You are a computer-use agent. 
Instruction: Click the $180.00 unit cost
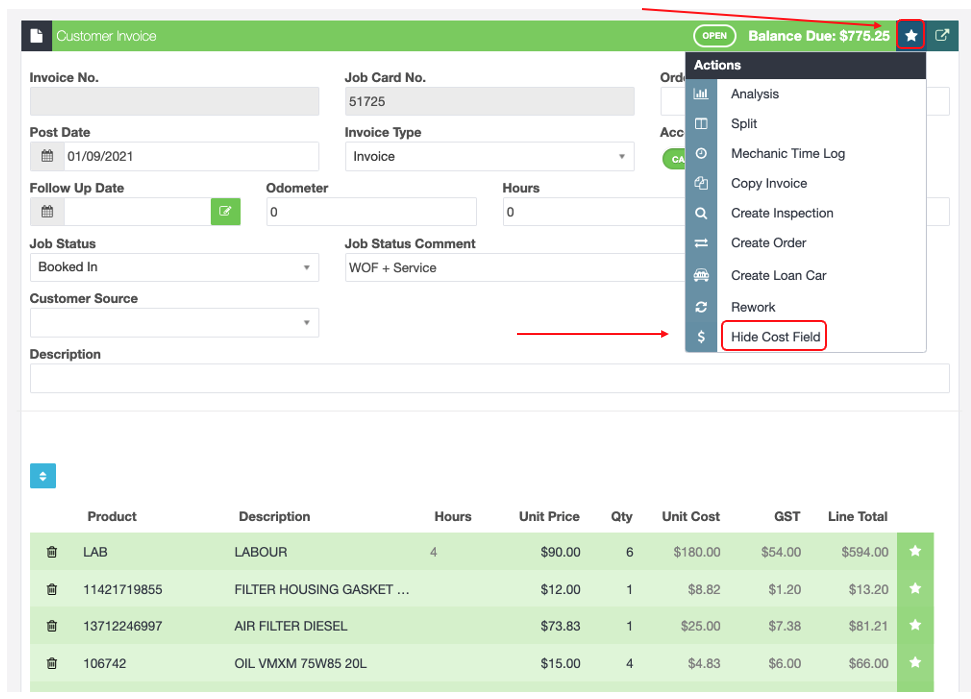[x=697, y=552]
